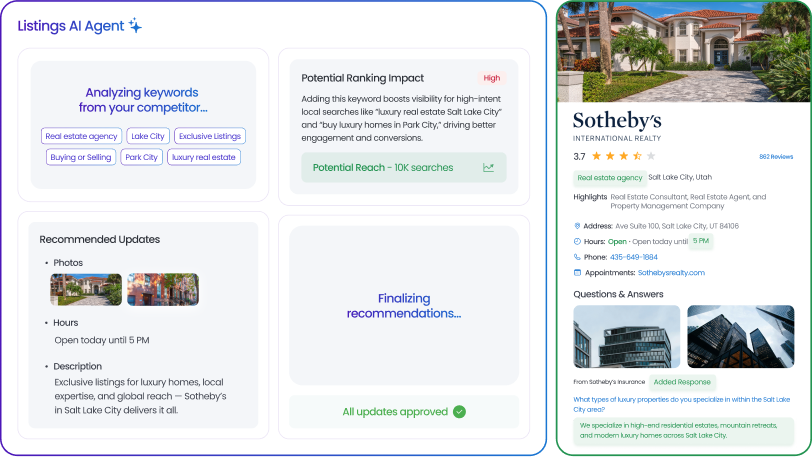The height and width of the screenshot is (457, 812).
Task: Open the Sothebysrealty.com appointments link
Action: click(671, 273)
